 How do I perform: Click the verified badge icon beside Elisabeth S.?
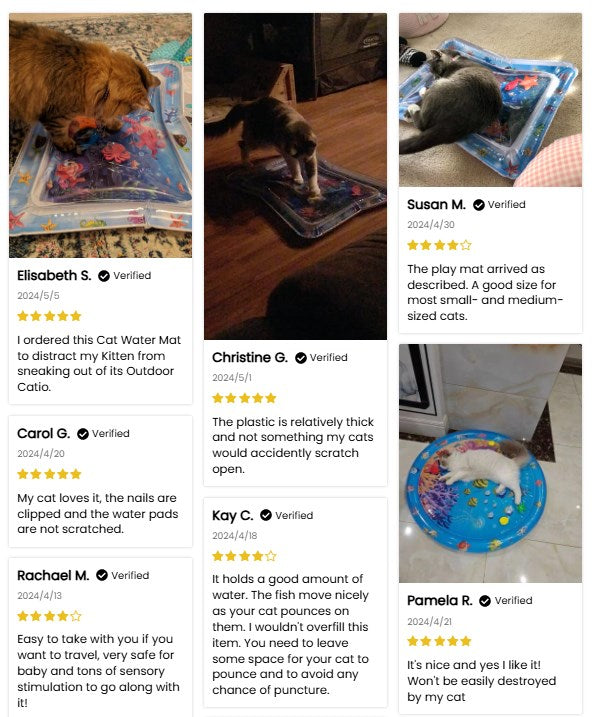pos(104,276)
